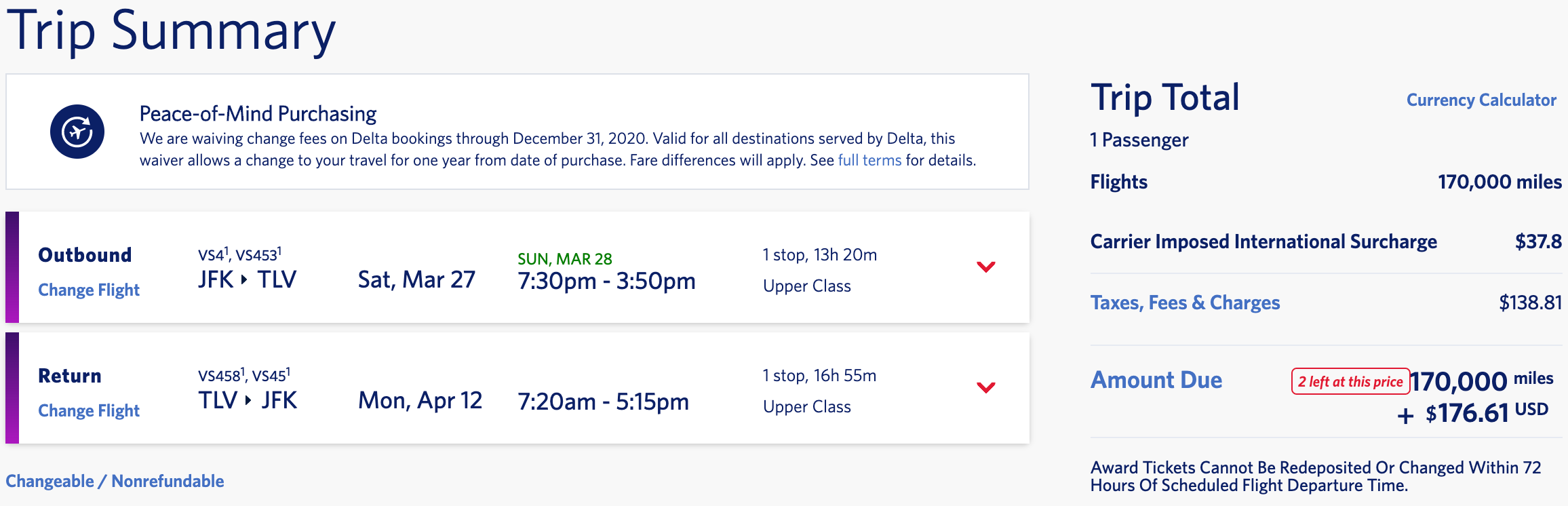Open the full terms link
This screenshot has height=506, width=1568.
[869, 161]
